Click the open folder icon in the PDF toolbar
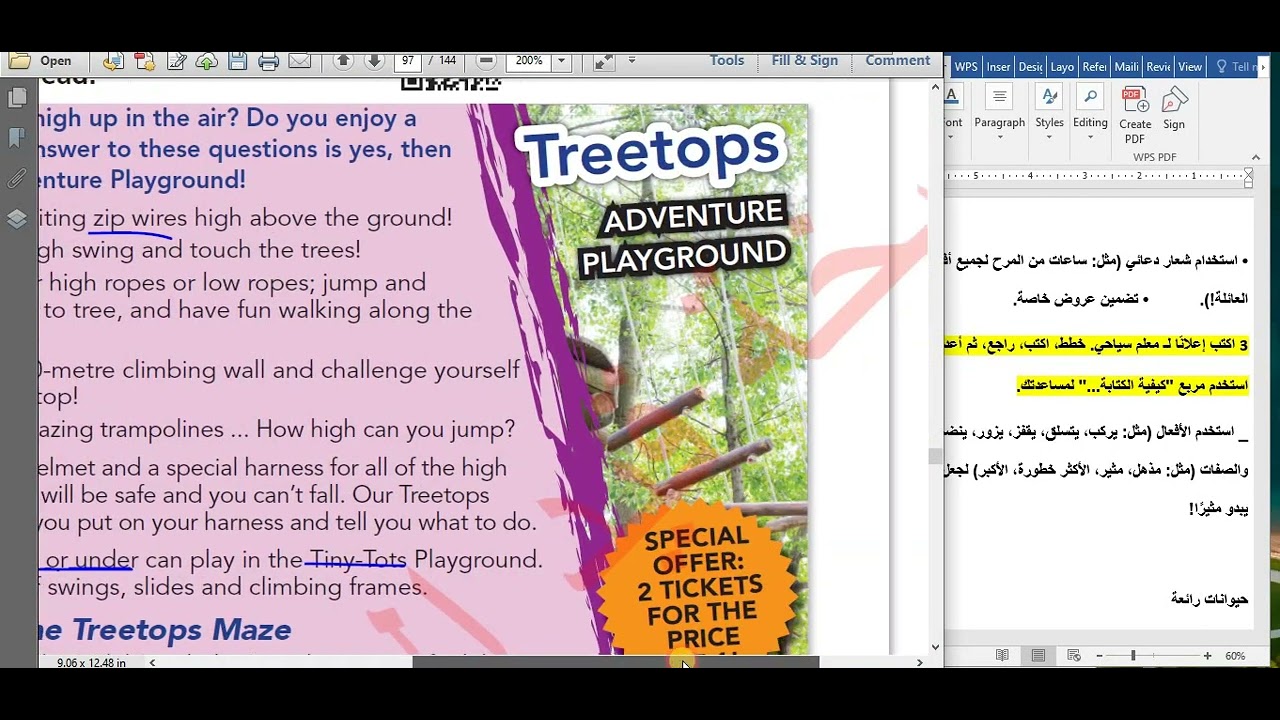1280x720 pixels. point(18,61)
